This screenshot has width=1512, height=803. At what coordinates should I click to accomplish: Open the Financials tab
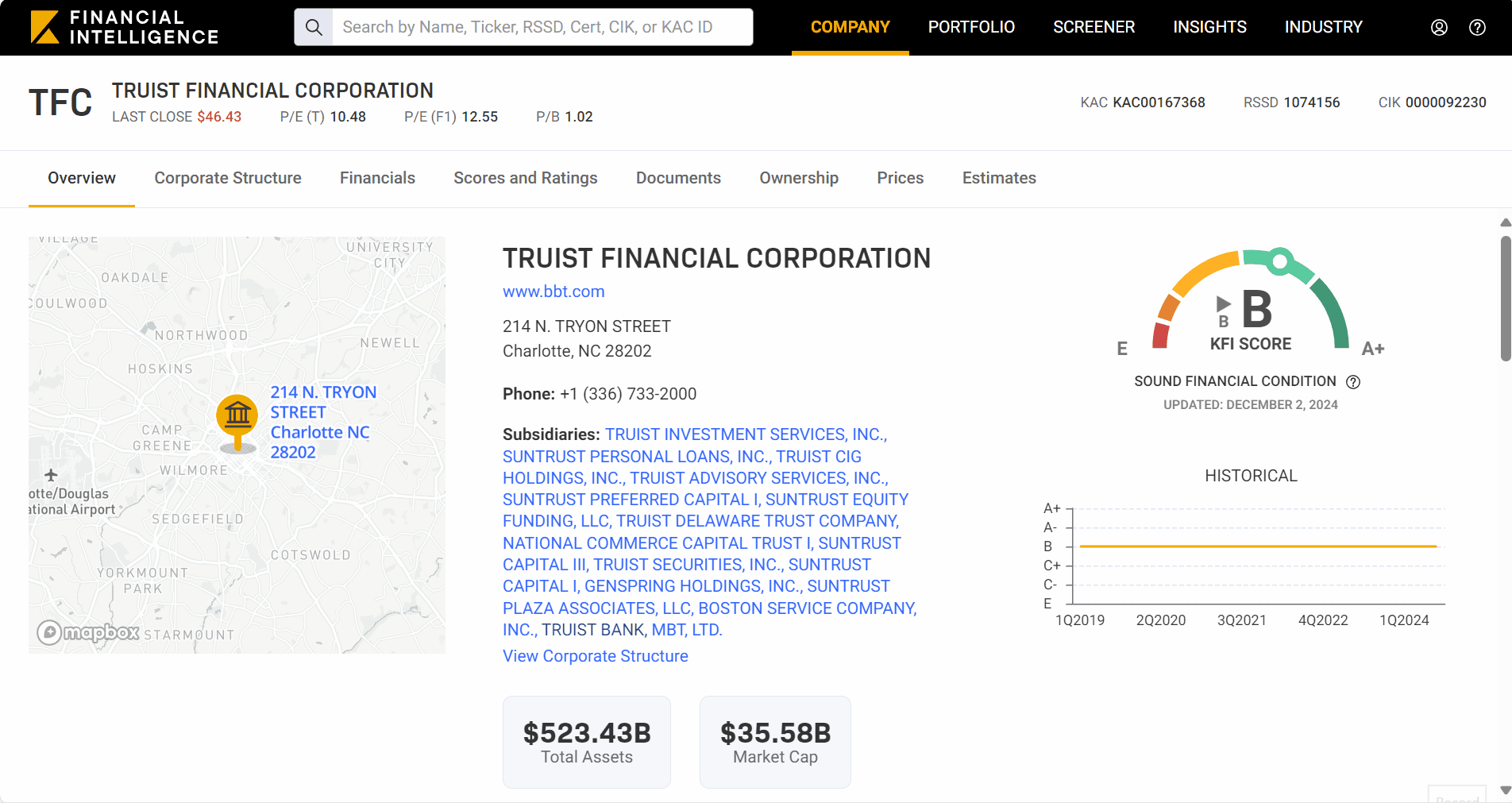[x=377, y=178]
